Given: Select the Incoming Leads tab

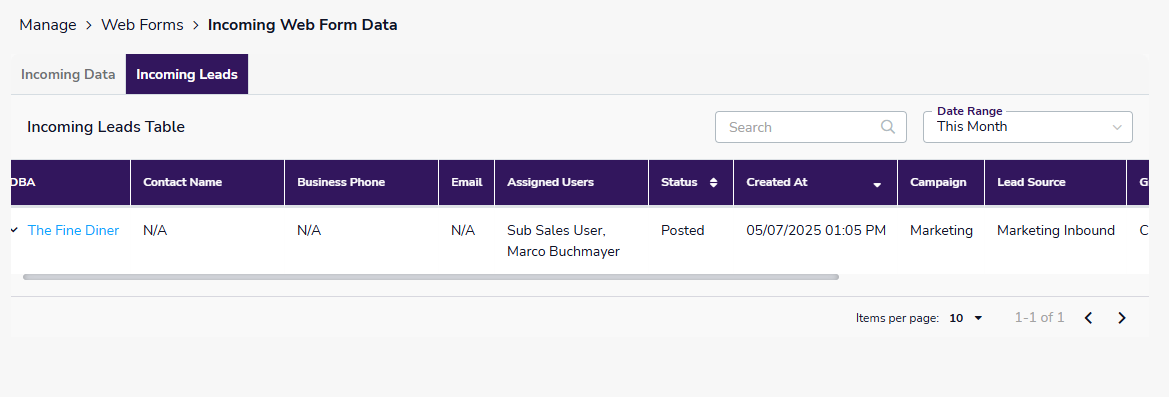Looking at the screenshot, I should click(187, 74).
